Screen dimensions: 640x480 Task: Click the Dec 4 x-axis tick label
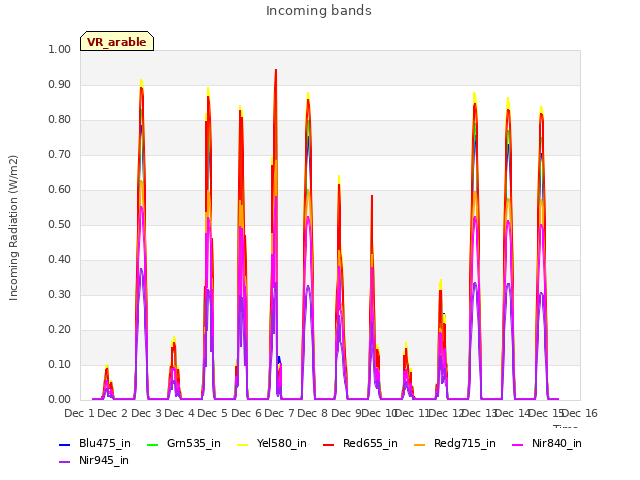tap(179, 413)
